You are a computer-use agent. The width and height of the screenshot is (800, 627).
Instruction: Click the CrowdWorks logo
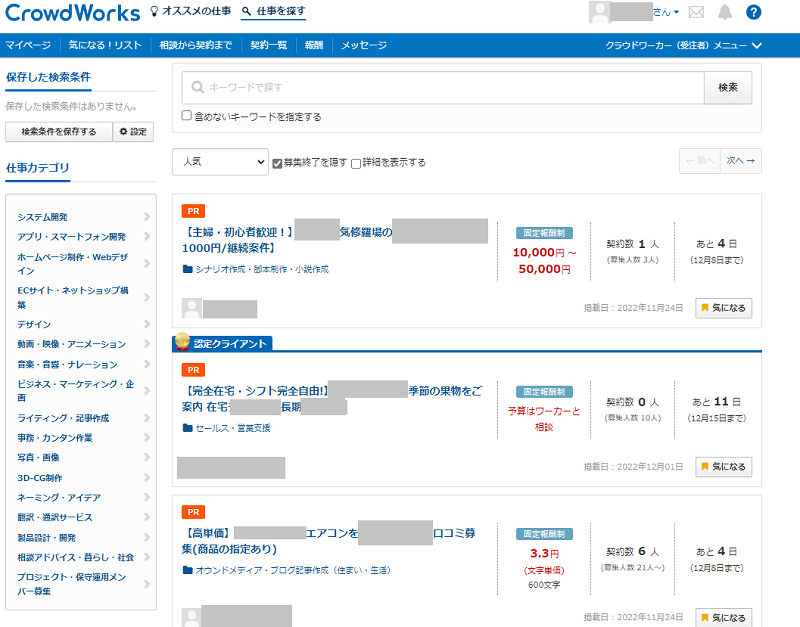(72, 13)
